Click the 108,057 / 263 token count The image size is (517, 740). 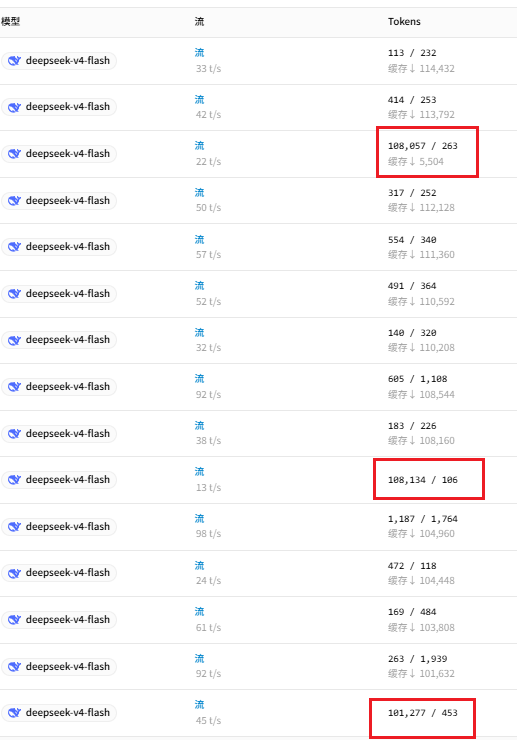[423, 146]
